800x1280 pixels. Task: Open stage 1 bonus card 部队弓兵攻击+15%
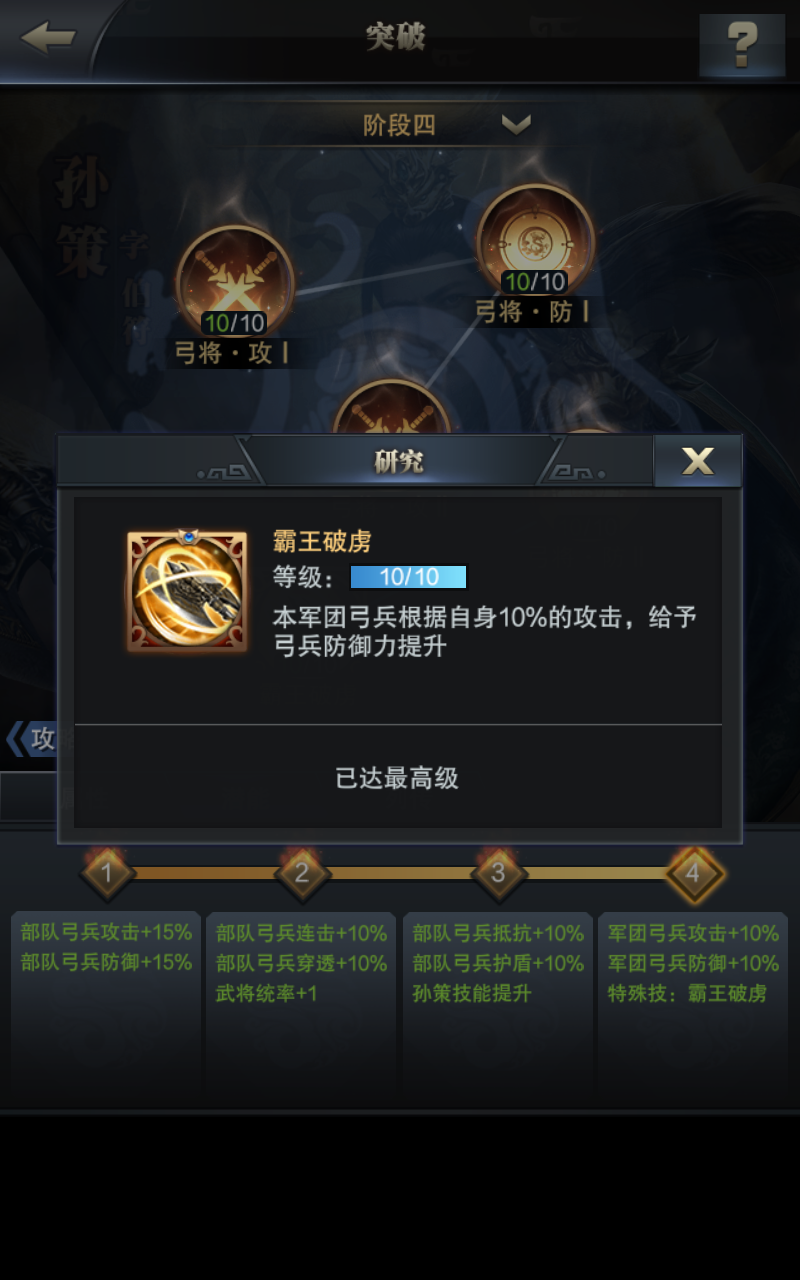[x=106, y=1008]
